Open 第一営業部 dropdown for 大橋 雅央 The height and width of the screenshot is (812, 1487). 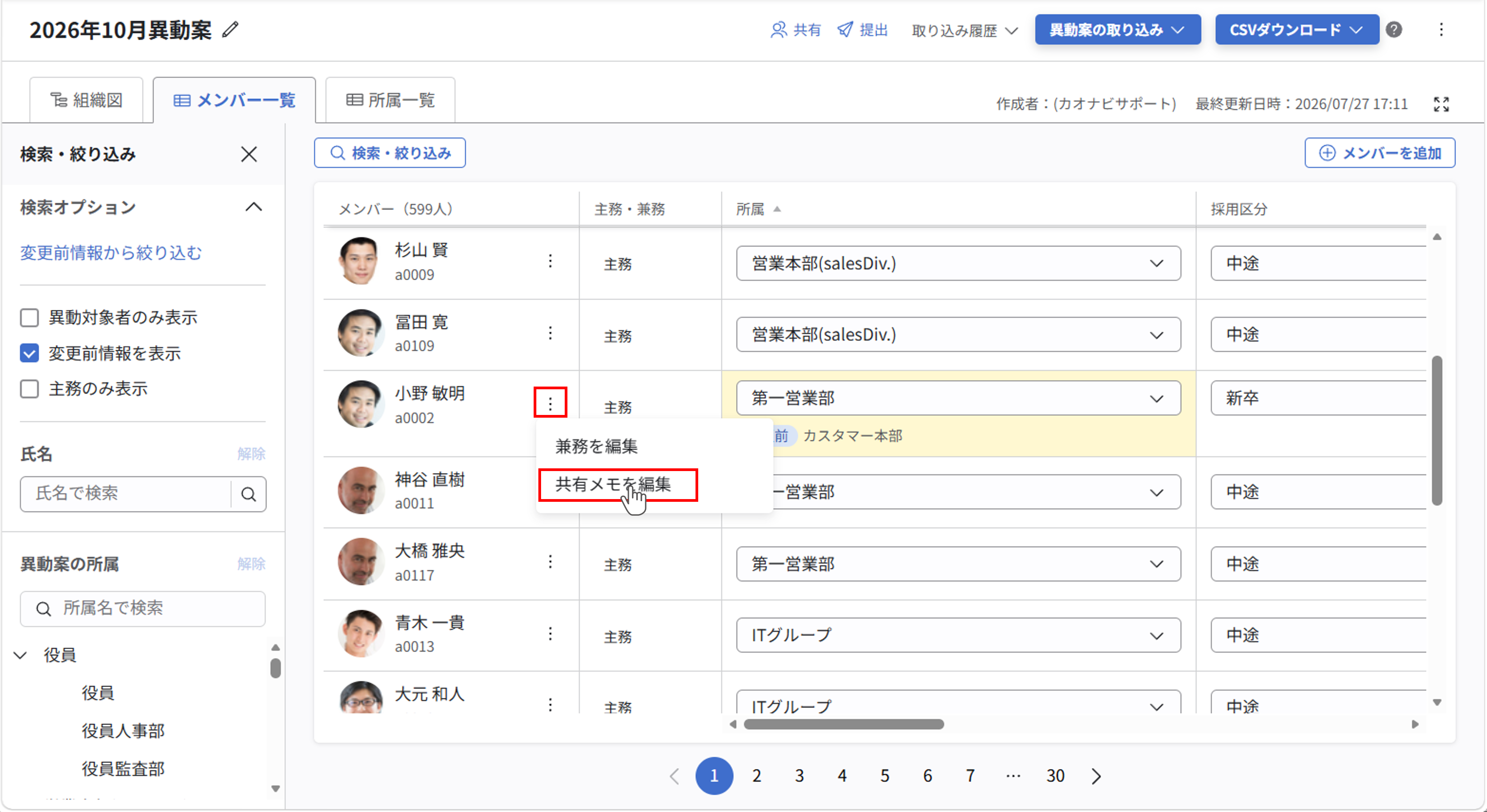tap(958, 564)
